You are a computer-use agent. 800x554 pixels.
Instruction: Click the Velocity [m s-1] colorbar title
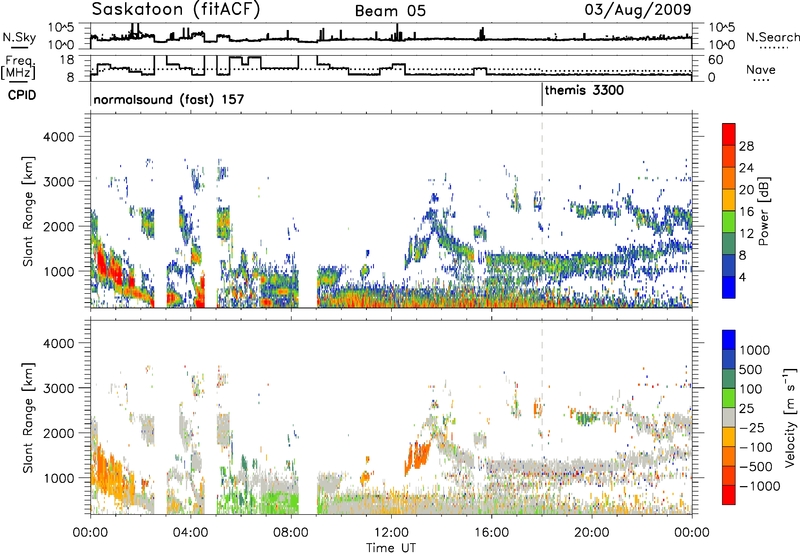pos(790,417)
